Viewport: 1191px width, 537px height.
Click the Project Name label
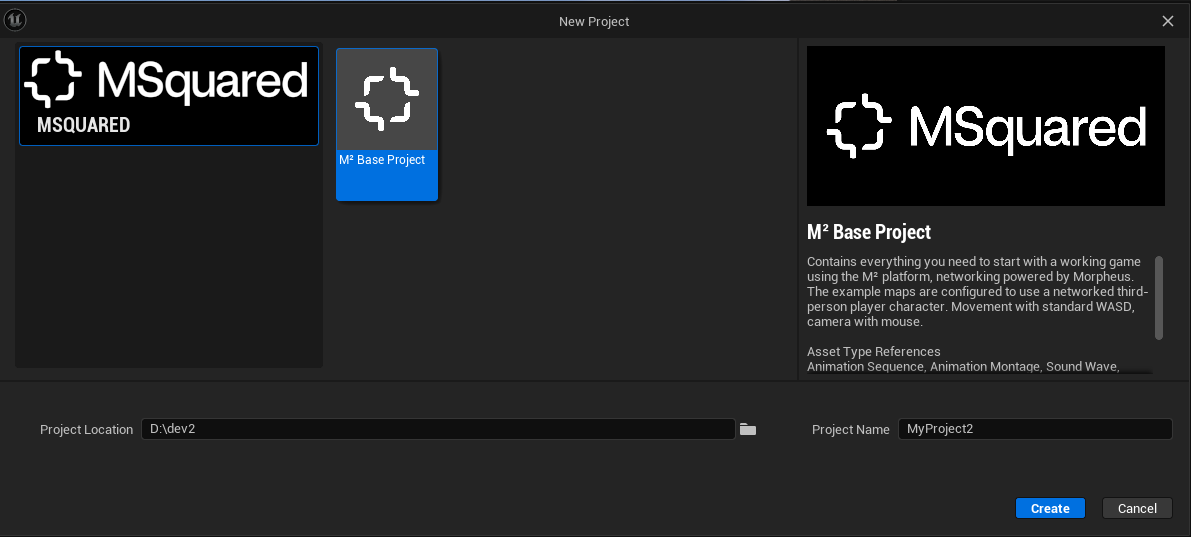tap(850, 430)
